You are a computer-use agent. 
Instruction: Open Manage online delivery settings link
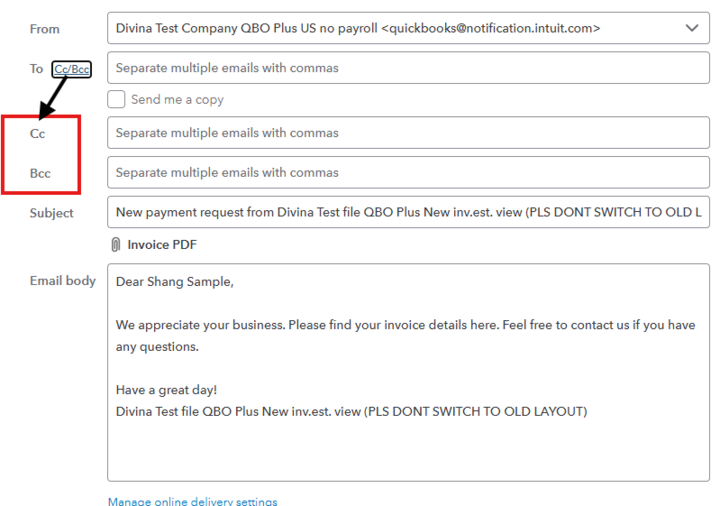click(x=192, y=501)
